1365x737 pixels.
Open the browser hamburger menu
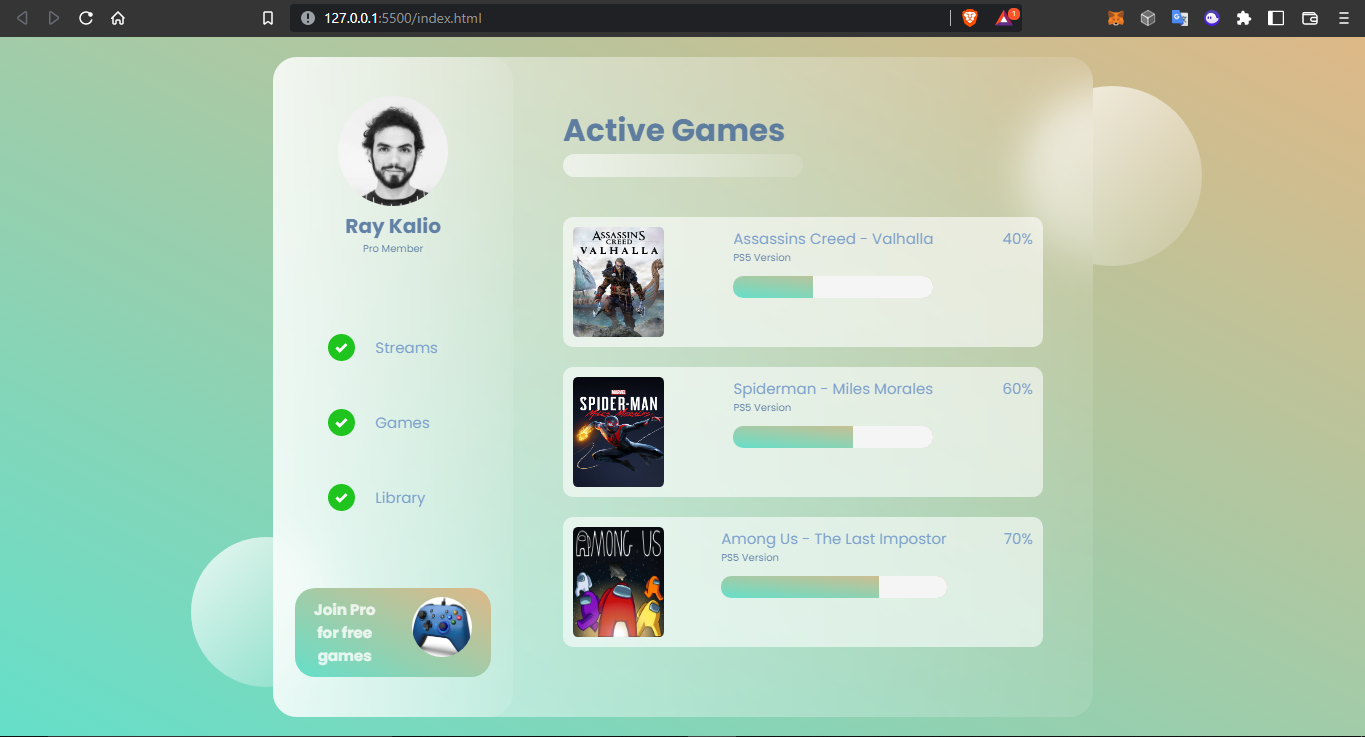(x=1344, y=18)
